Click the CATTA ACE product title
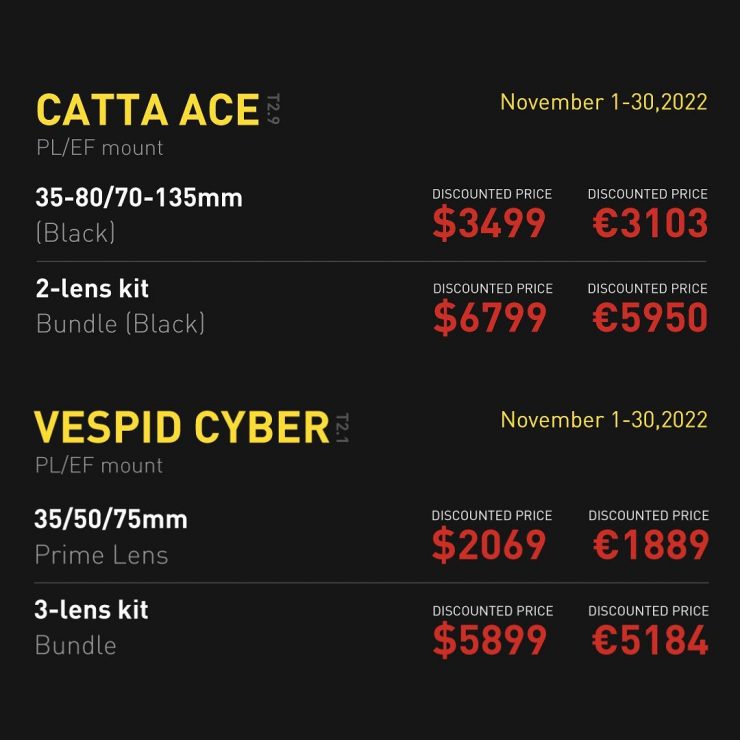This screenshot has width=740, height=740. 148,111
